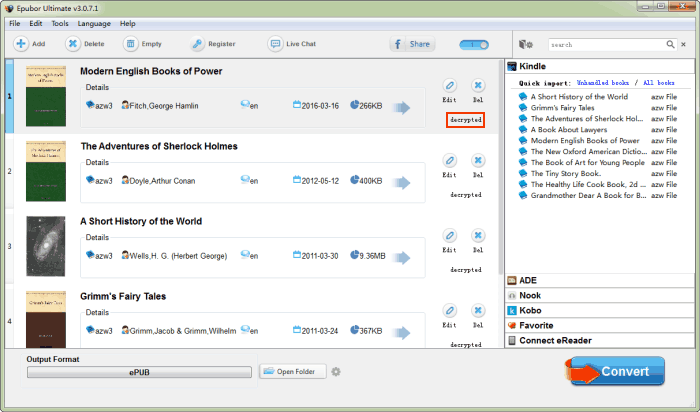Select The Tiny Story Book in Kindle list
This screenshot has height=412, width=700.
(x=598, y=174)
